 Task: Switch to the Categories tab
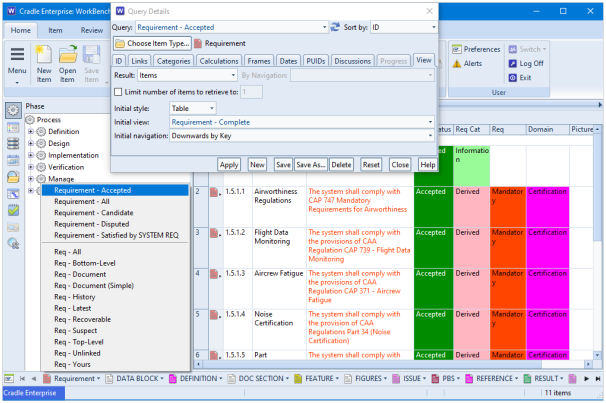click(x=174, y=61)
